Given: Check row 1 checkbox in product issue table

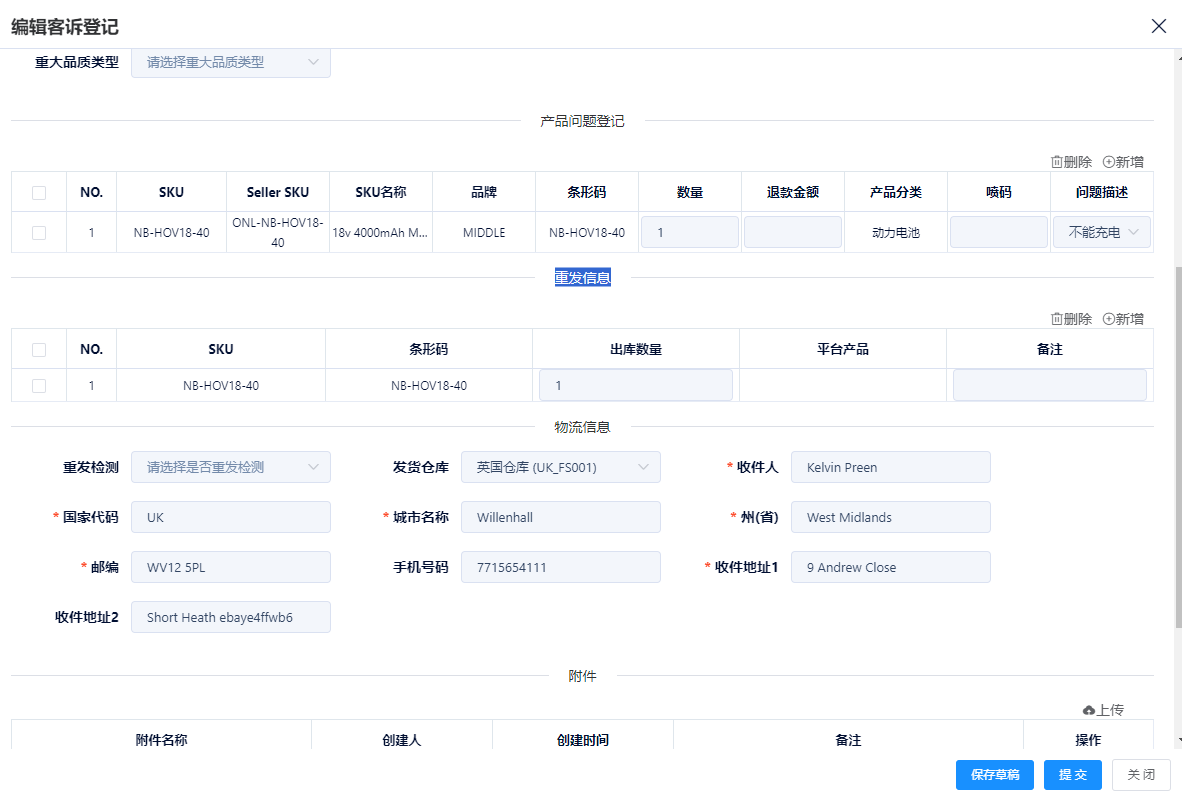Looking at the screenshot, I should (39, 232).
